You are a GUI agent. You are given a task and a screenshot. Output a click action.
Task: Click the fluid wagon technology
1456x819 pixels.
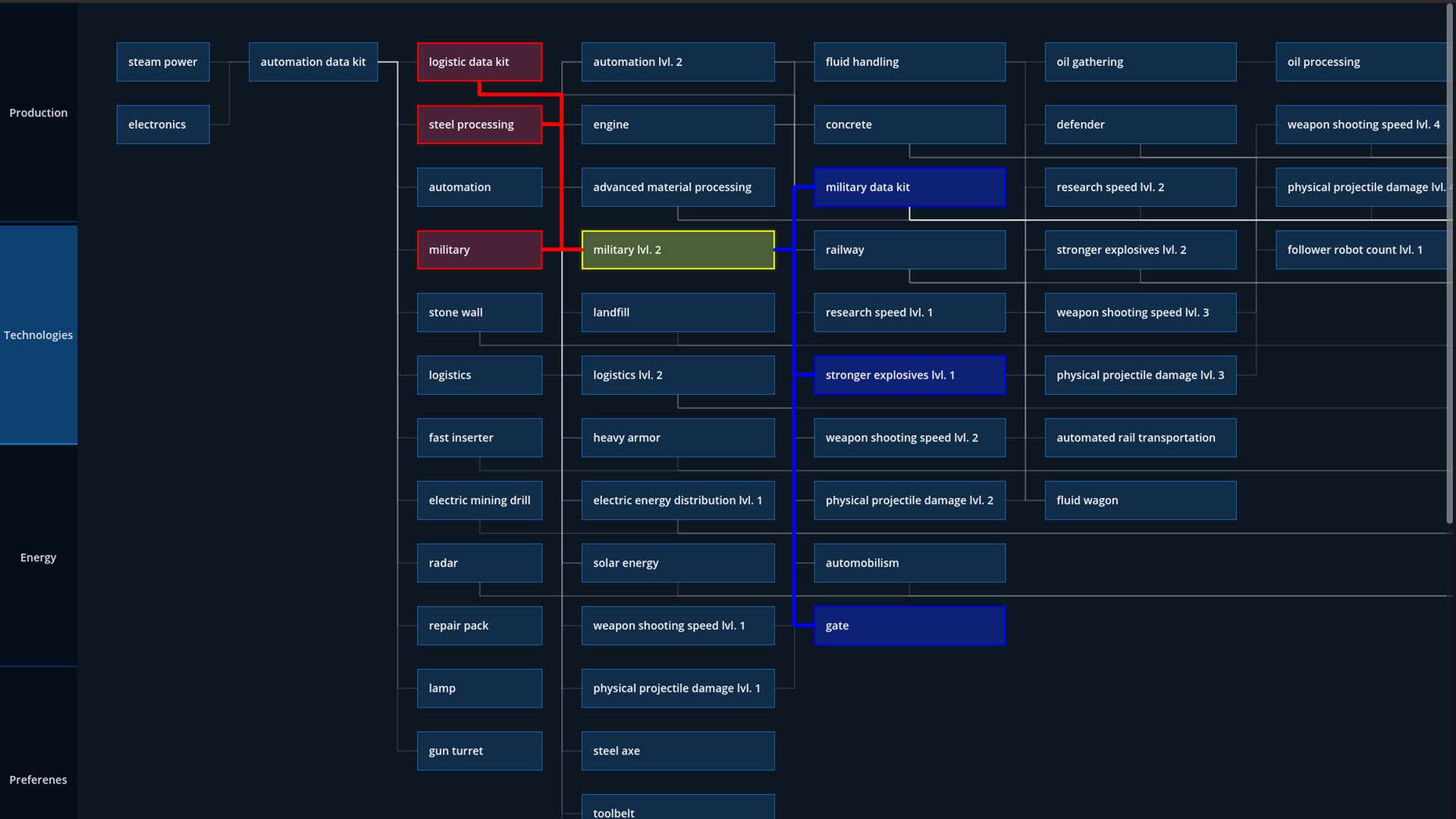tap(1141, 500)
